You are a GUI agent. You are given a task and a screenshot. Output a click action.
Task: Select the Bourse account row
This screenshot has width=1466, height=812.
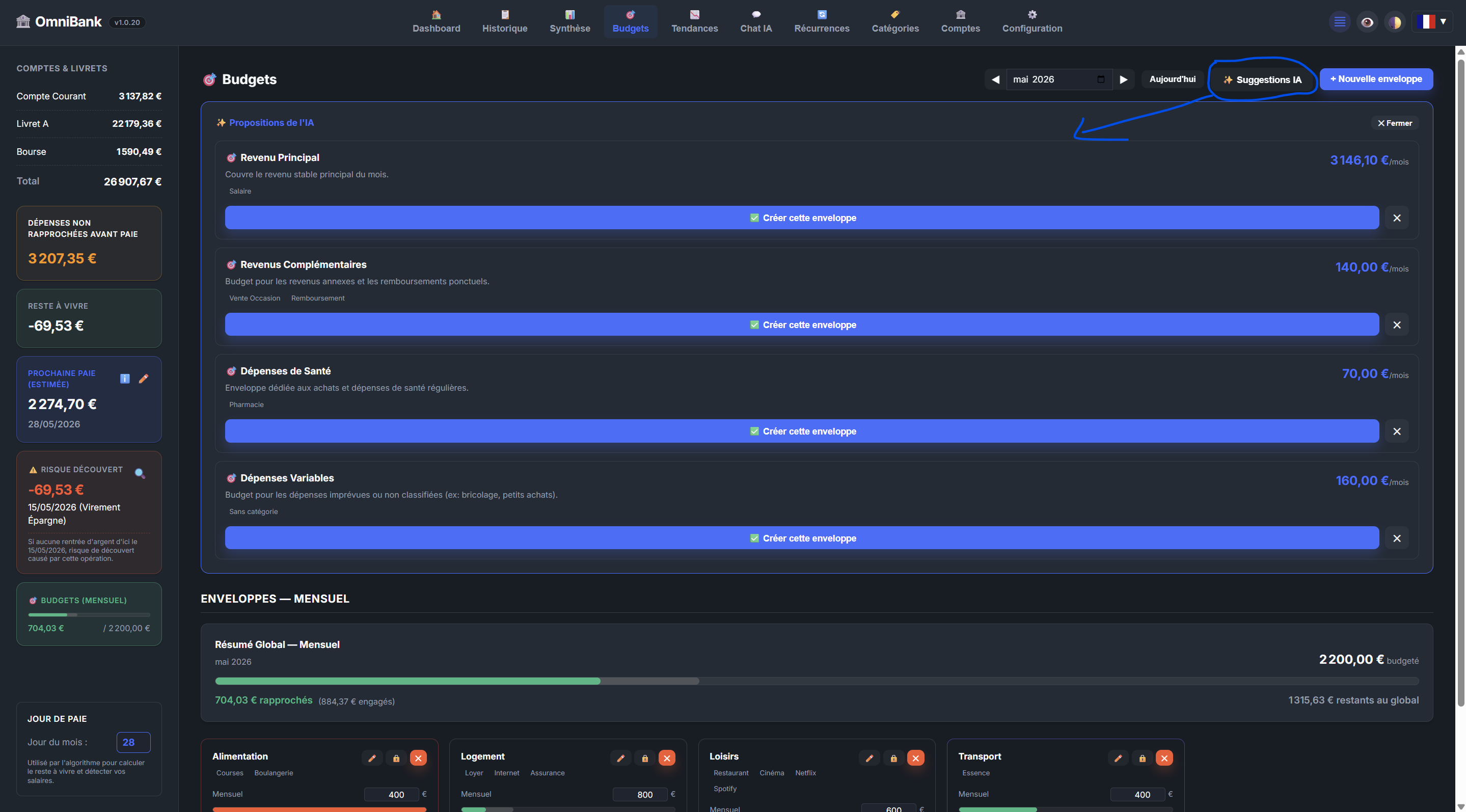[89, 151]
